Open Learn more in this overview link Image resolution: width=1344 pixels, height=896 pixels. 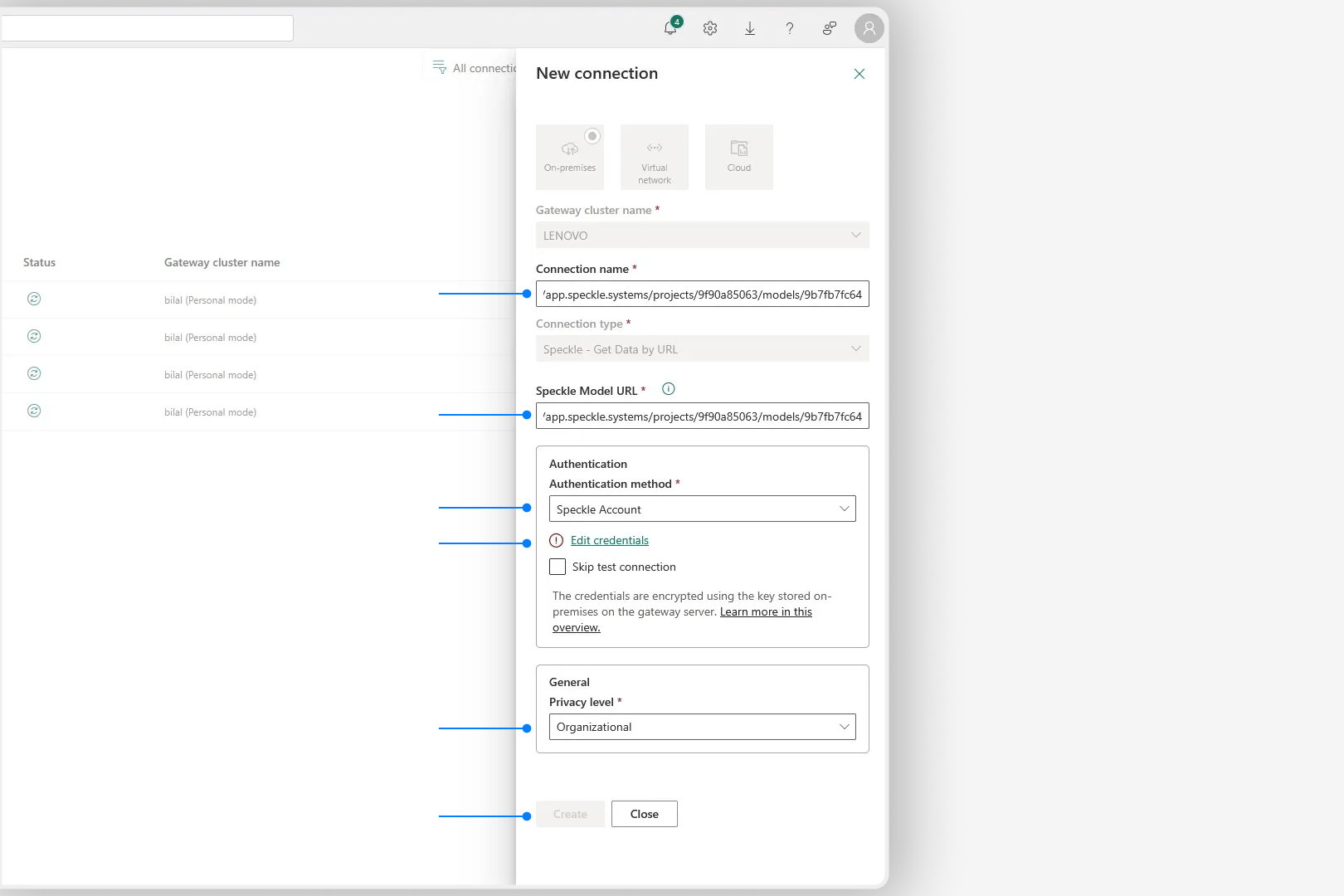766,611
